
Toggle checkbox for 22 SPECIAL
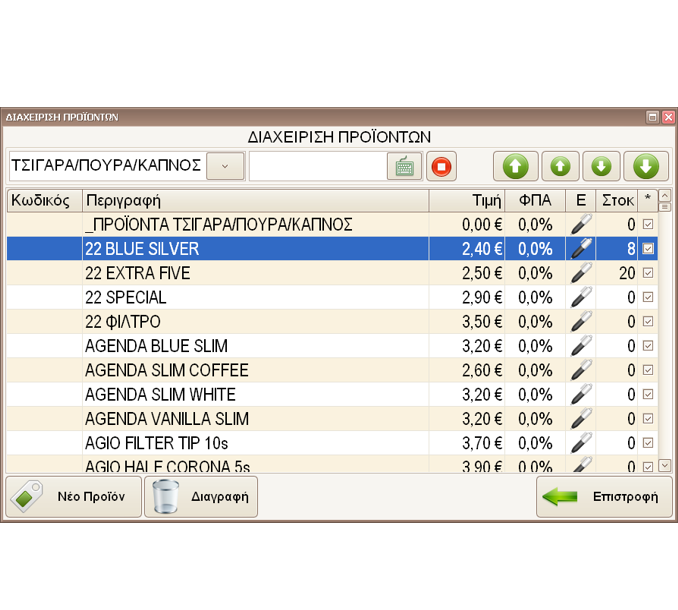(x=648, y=297)
